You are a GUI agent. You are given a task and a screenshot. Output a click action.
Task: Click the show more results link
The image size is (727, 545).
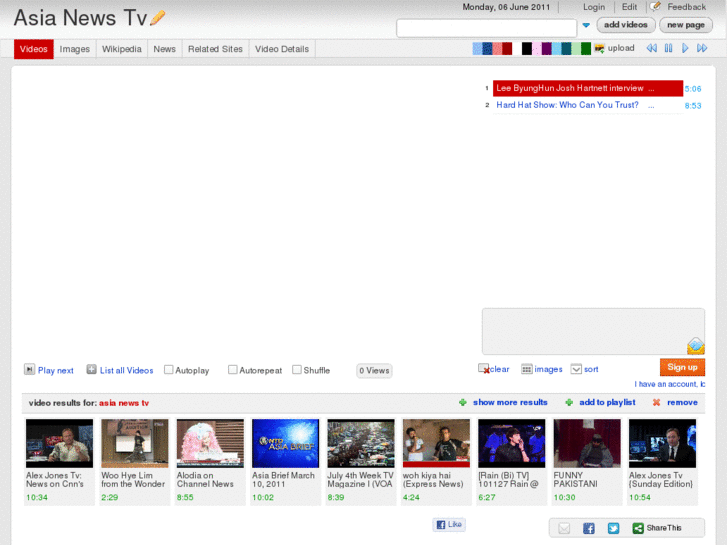tap(510, 402)
